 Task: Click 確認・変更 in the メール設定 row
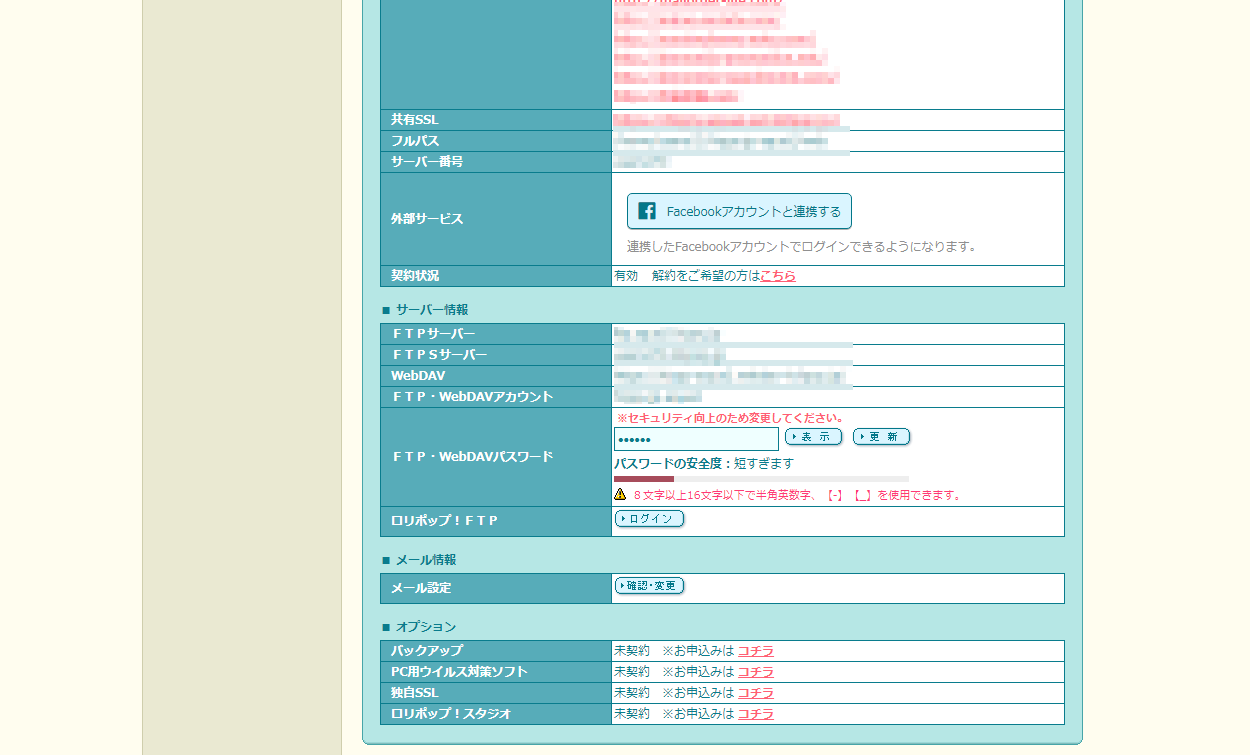coord(650,586)
